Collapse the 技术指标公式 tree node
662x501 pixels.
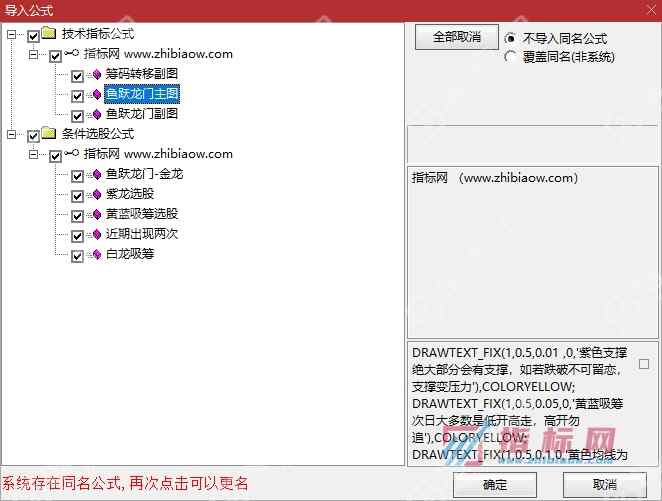(12, 34)
